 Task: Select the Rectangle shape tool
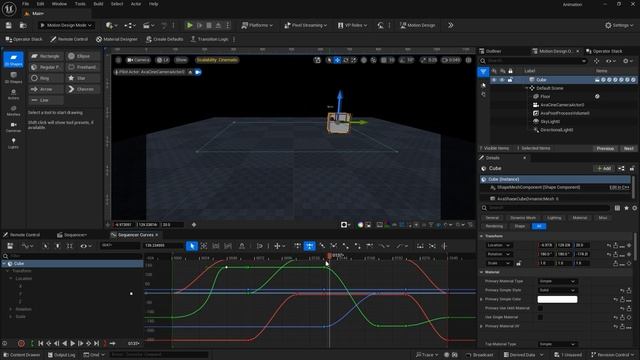pos(46,56)
